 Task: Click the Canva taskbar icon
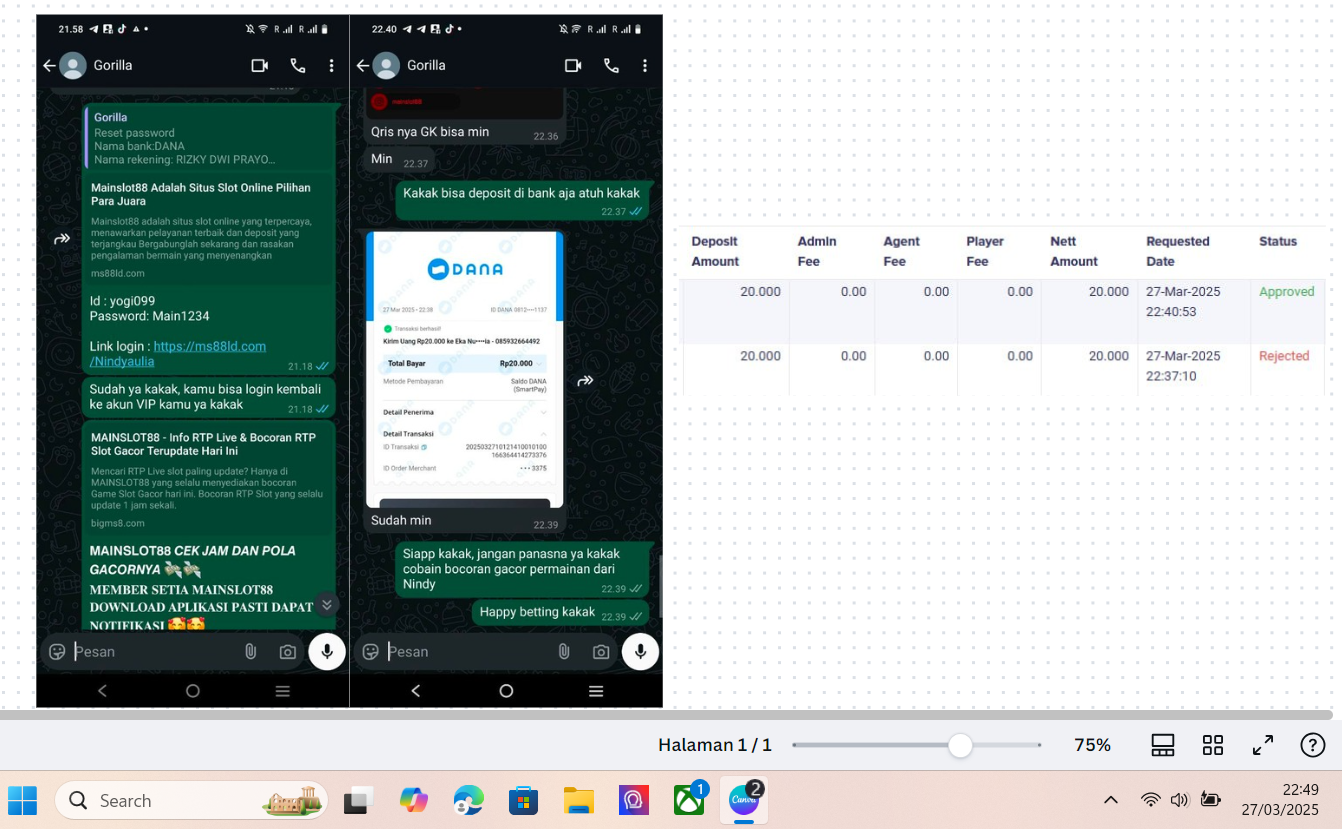(744, 800)
